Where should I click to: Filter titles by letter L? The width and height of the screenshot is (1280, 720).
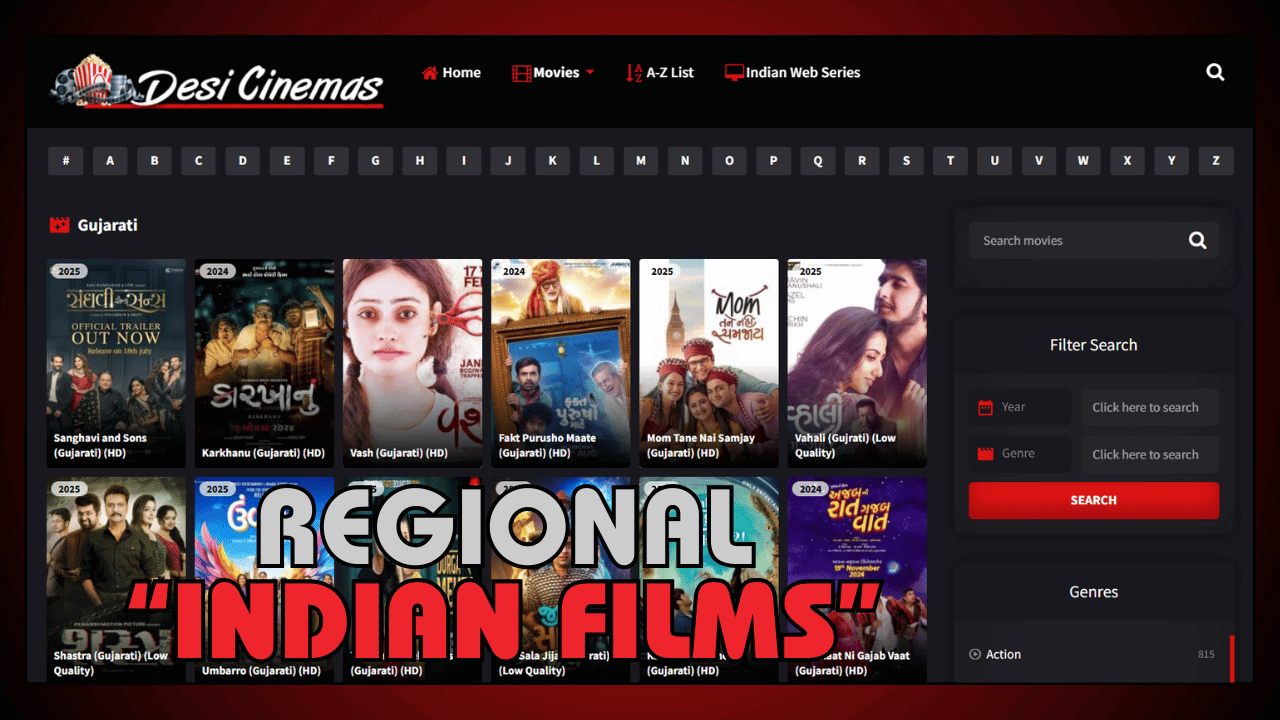point(596,161)
